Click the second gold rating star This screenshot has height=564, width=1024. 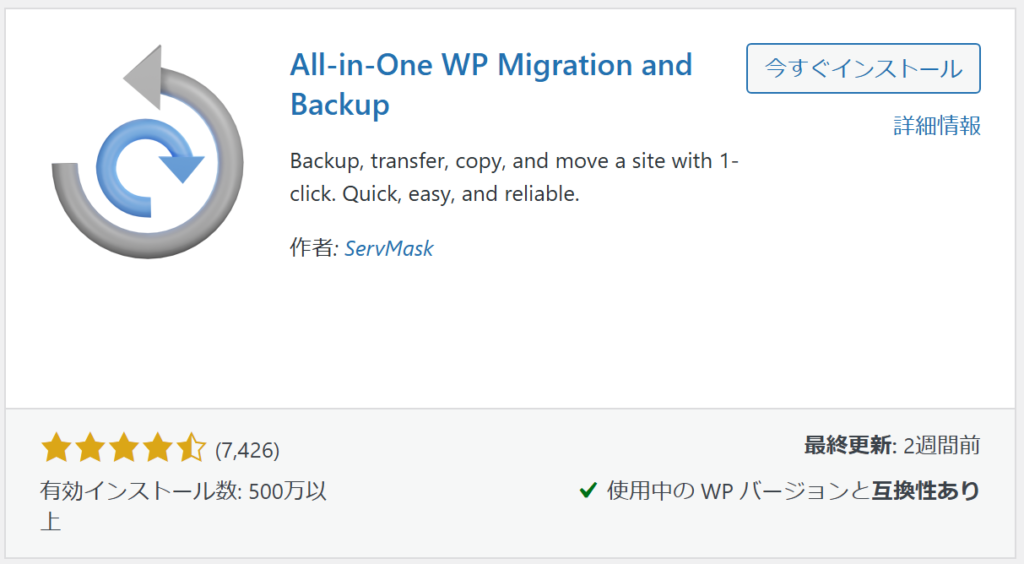coord(90,448)
